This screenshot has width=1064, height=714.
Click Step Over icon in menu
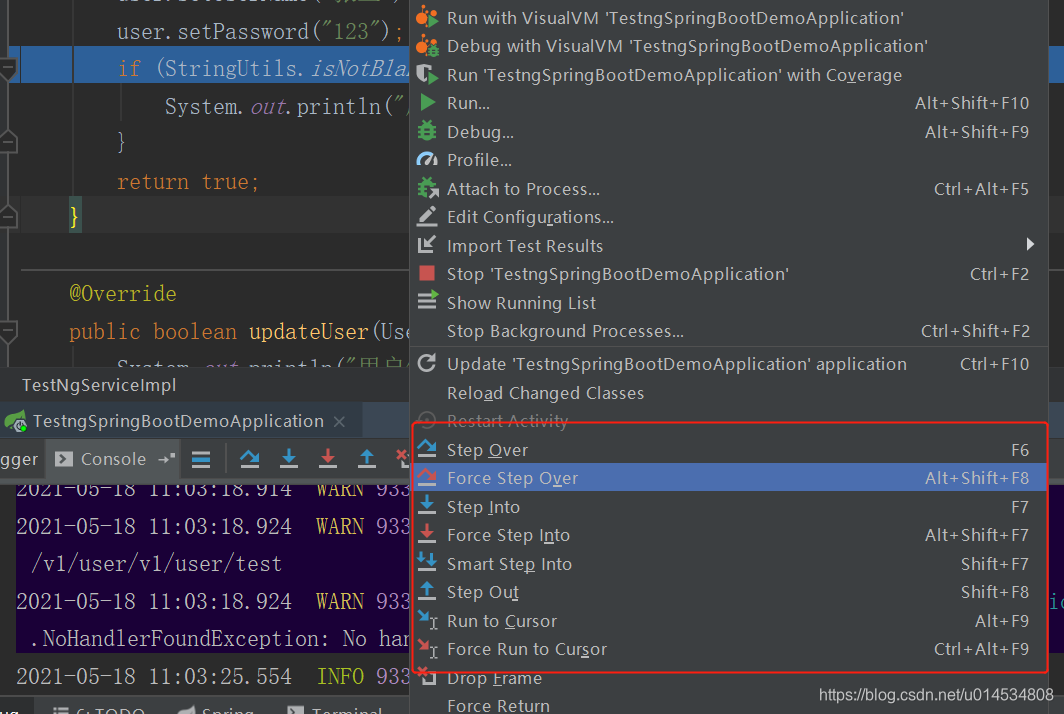(x=428, y=448)
